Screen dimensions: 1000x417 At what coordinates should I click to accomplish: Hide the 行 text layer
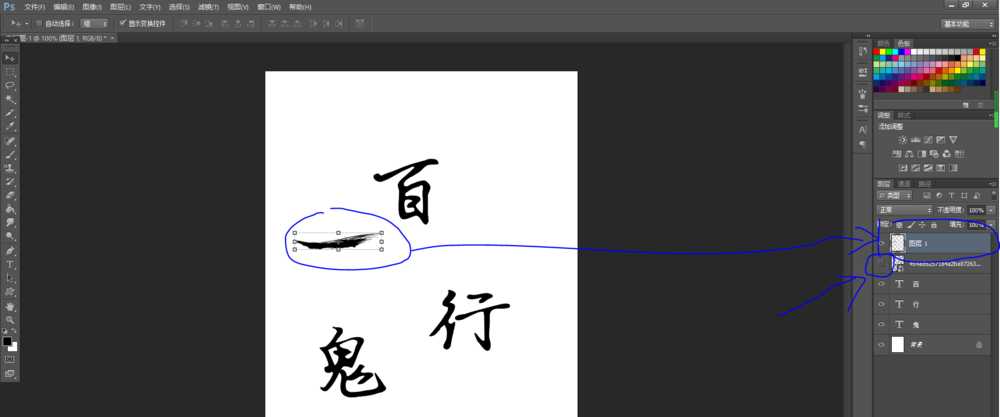click(x=881, y=305)
